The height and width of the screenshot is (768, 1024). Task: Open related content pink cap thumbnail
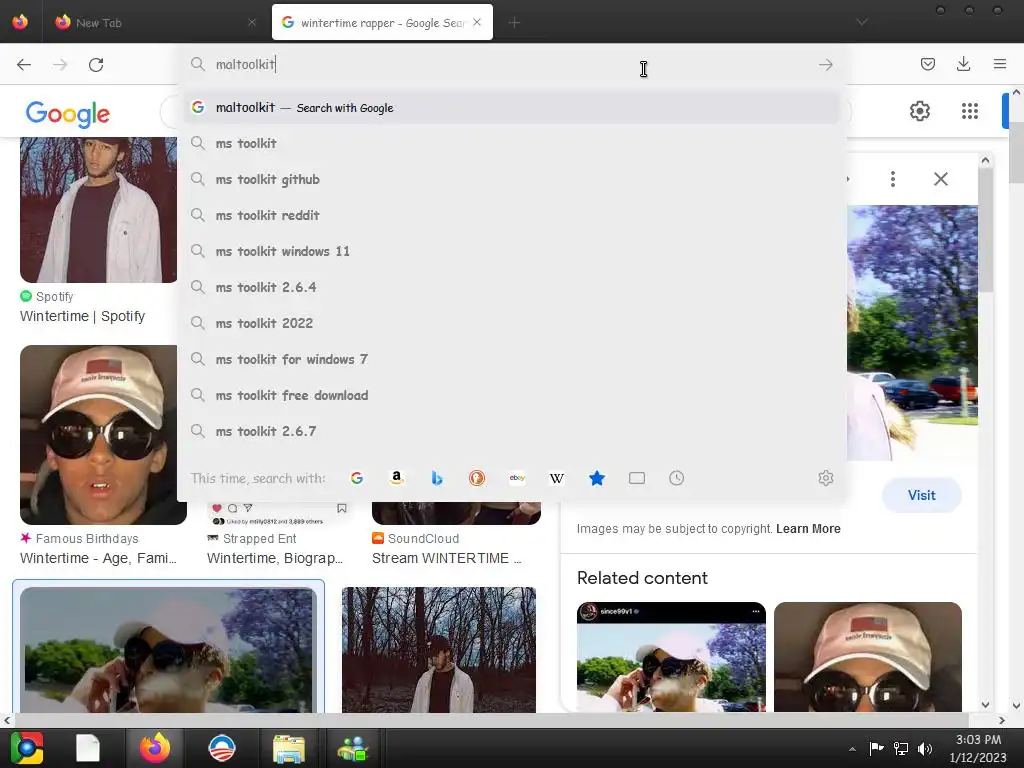click(x=867, y=656)
